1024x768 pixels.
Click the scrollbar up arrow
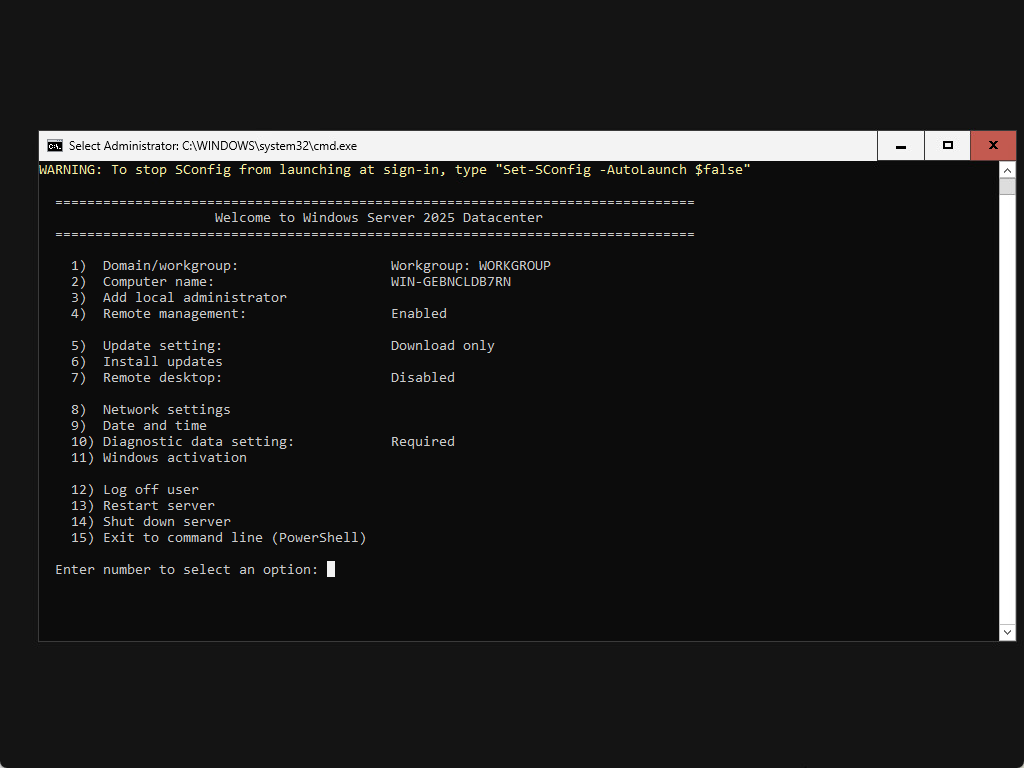pos(1007,170)
